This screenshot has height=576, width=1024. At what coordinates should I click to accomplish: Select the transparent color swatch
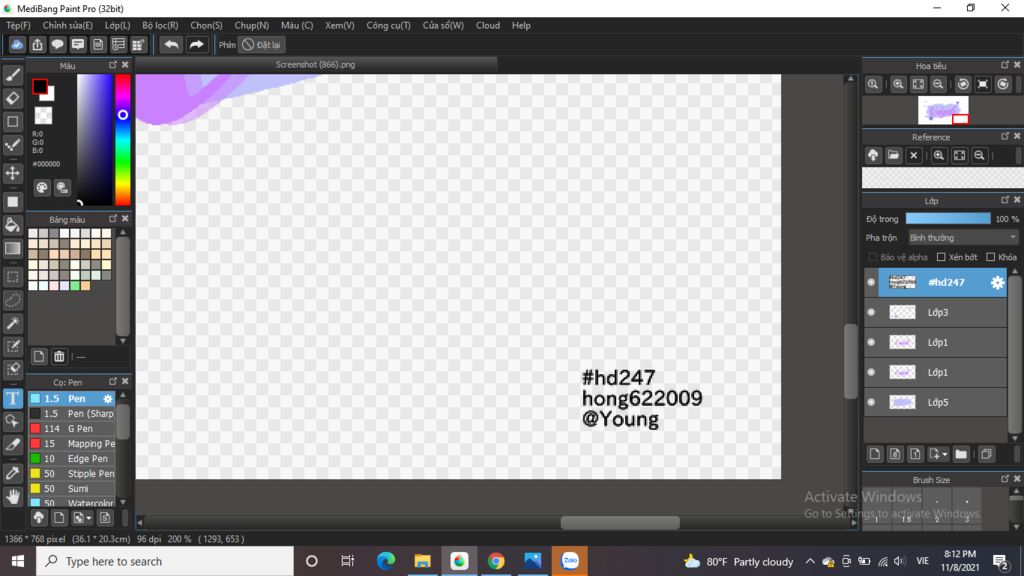pyautogui.click(x=43, y=116)
